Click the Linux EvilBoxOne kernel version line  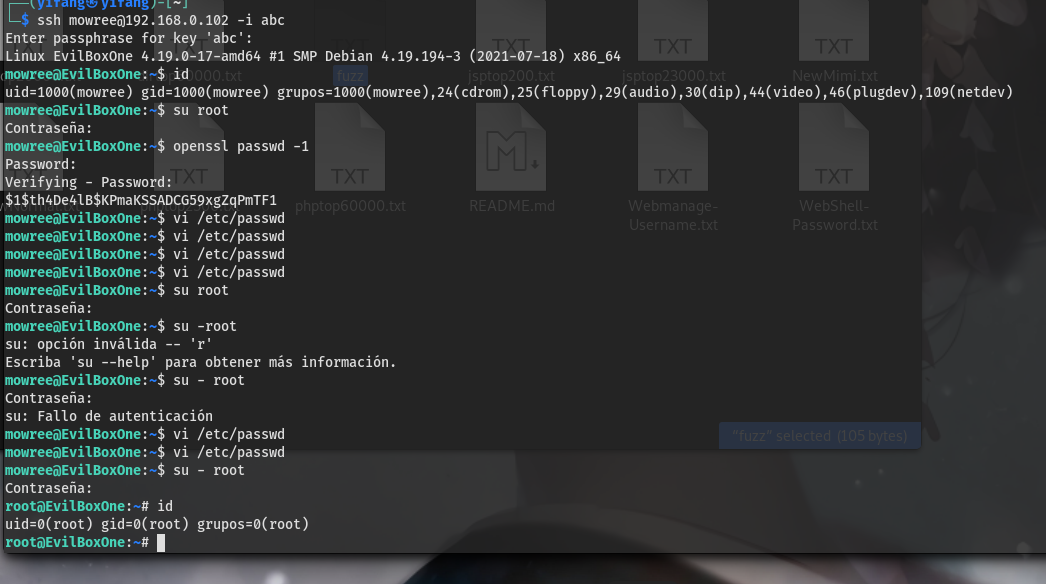point(313,56)
